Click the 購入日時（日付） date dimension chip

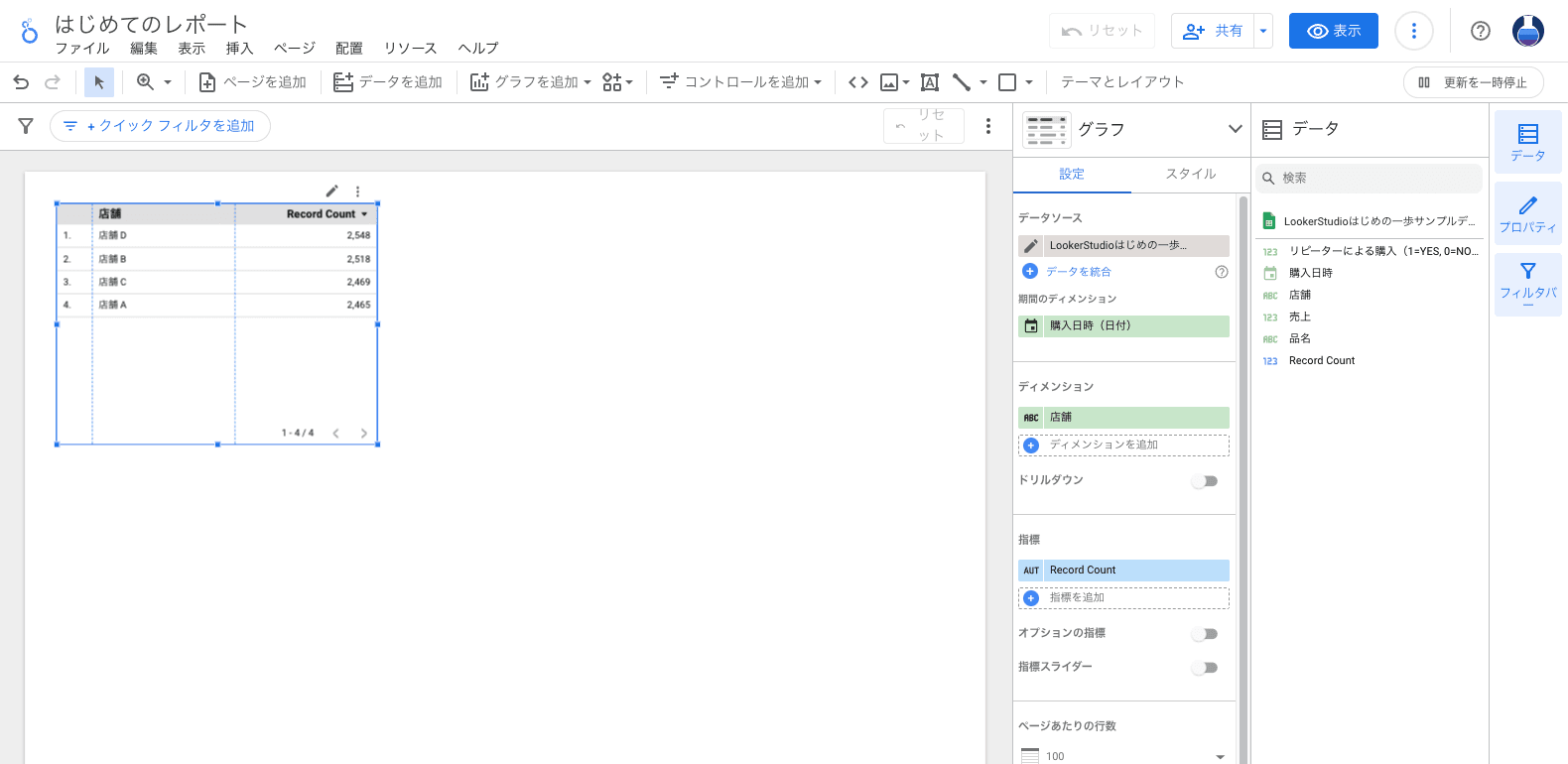[1123, 326]
